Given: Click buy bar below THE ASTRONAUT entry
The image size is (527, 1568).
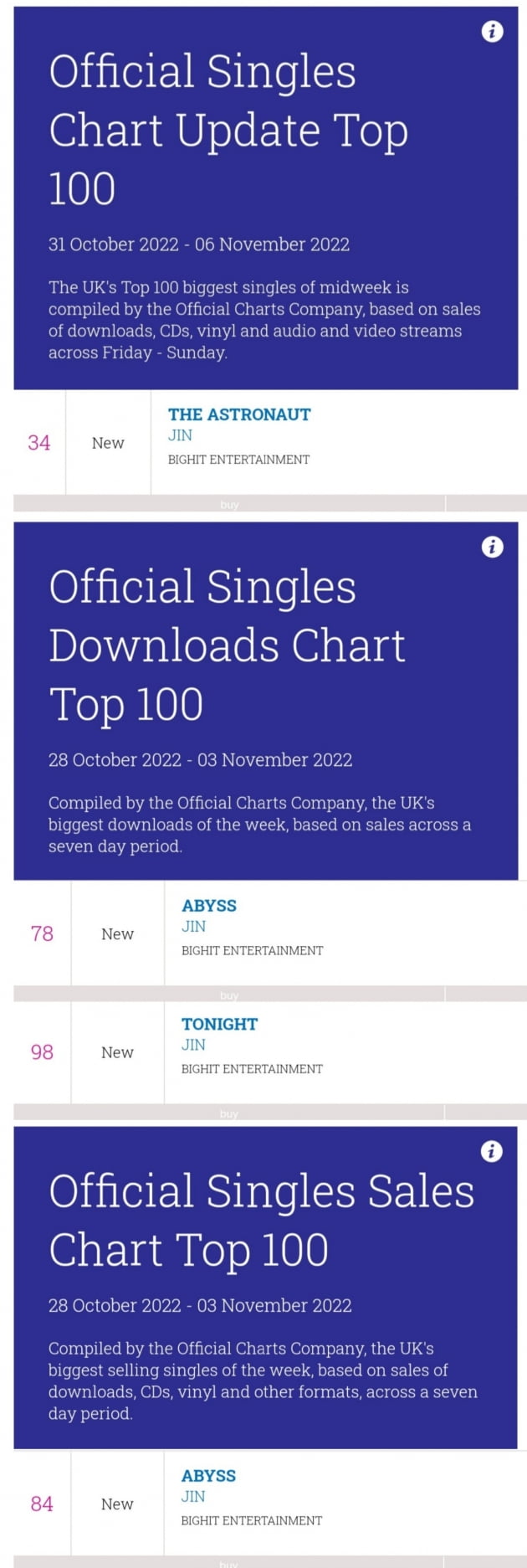Looking at the screenshot, I should coord(229,504).
